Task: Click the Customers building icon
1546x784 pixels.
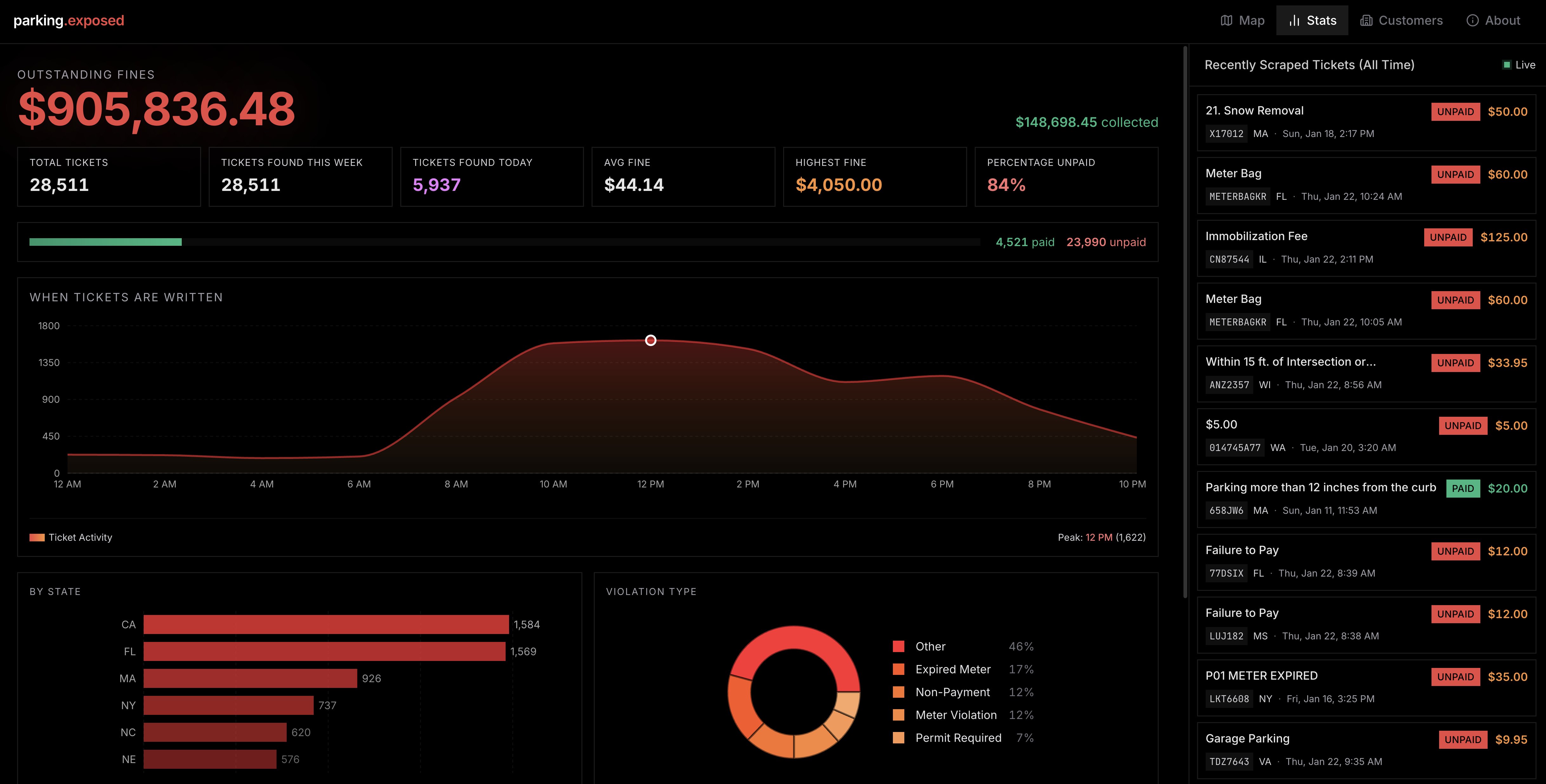Action: tap(1366, 20)
